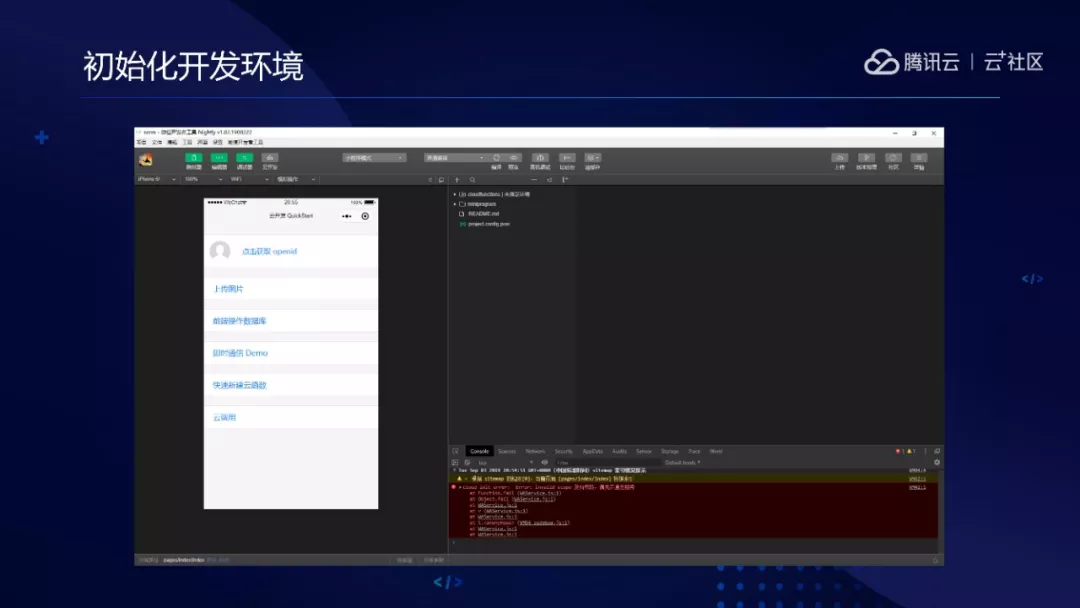Switch to the Sources tab
1080x608 pixels.
(x=507, y=451)
